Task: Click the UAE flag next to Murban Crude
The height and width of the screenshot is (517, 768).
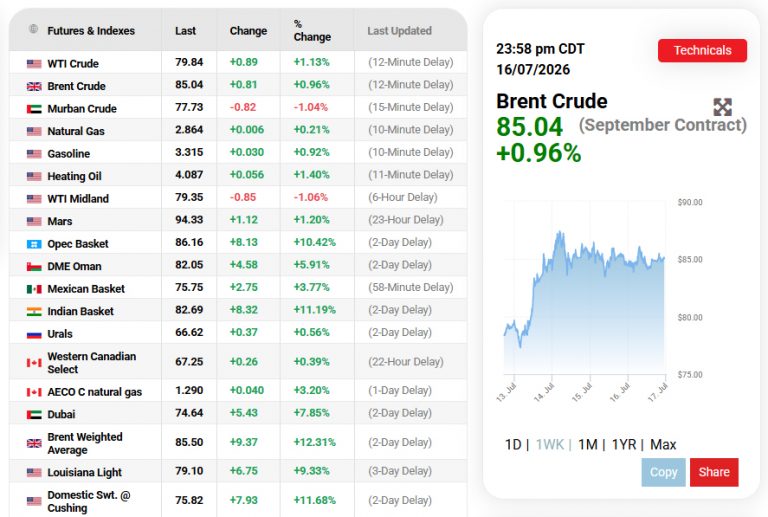Action: click(34, 109)
